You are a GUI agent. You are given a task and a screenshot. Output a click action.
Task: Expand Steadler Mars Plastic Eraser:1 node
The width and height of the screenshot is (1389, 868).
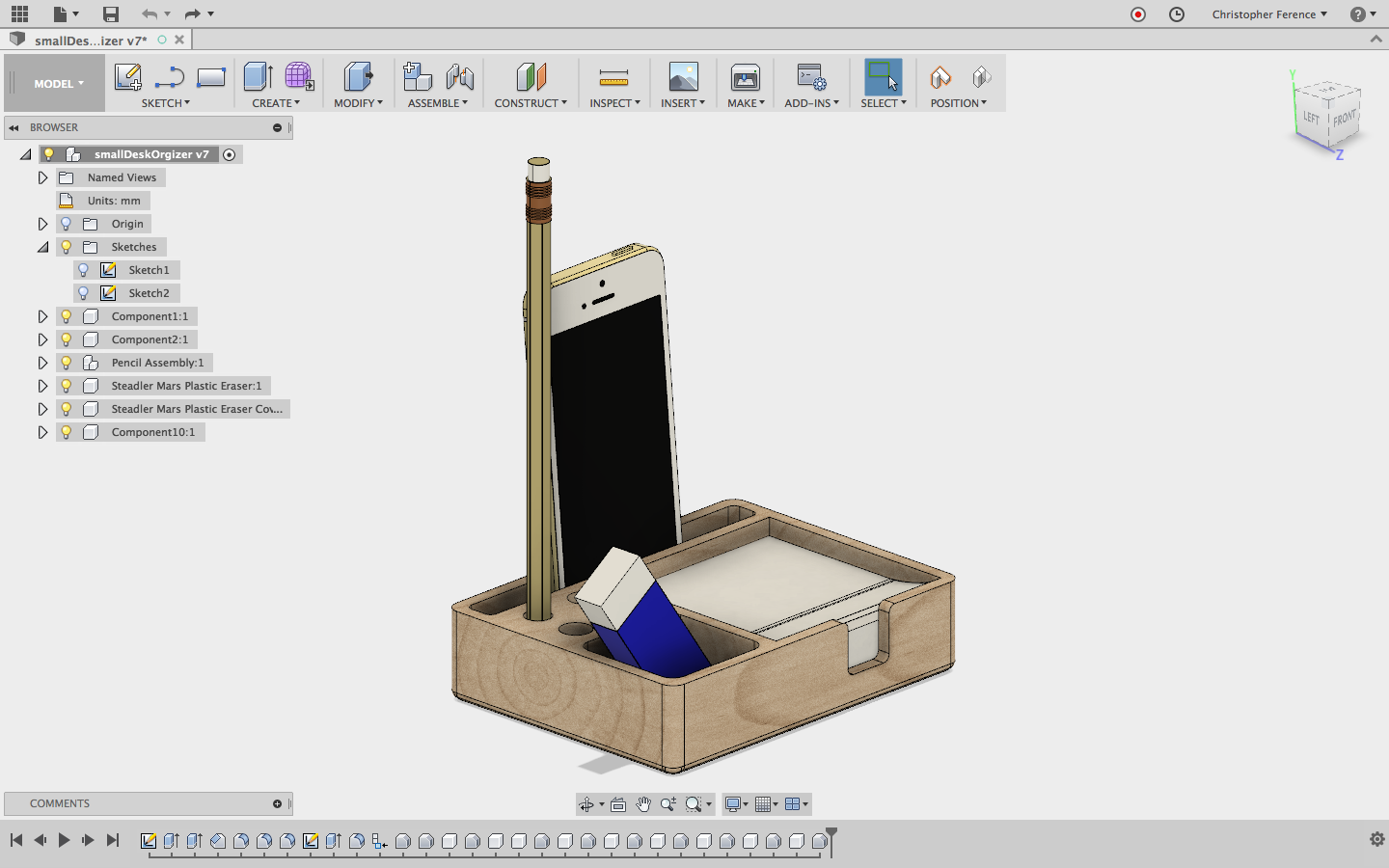(42, 386)
